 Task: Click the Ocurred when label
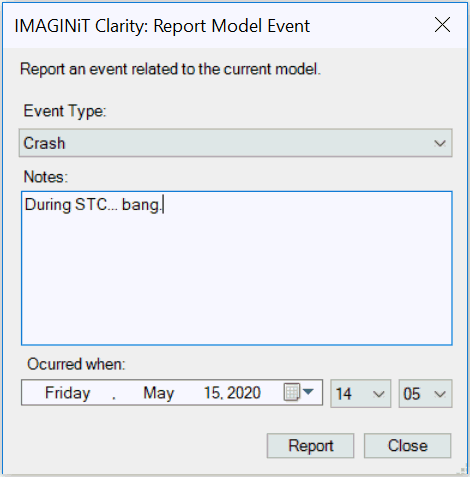pyautogui.click(x=76, y=364)
